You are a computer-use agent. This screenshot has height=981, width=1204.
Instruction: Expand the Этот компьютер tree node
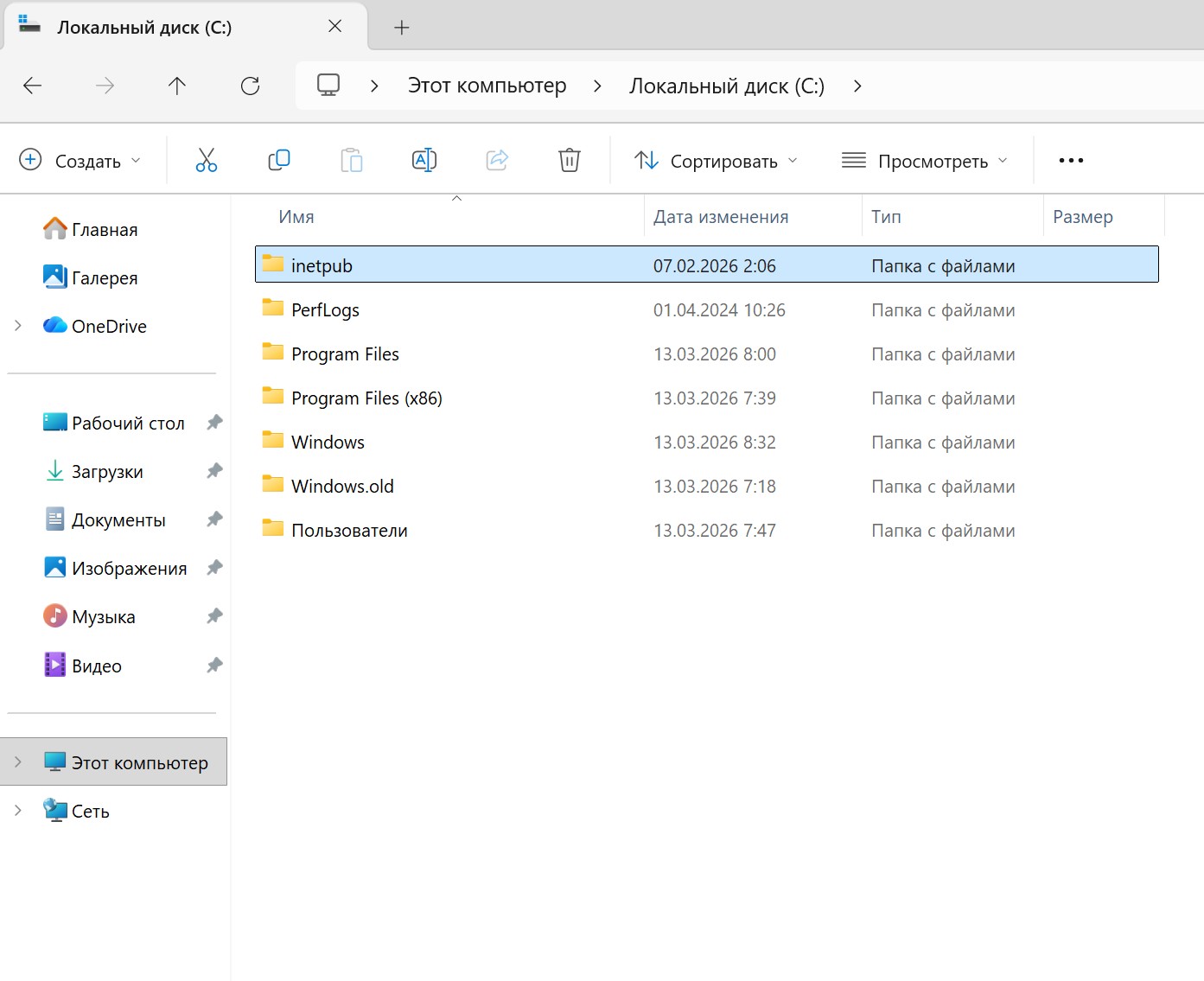[x=18, y=762]
